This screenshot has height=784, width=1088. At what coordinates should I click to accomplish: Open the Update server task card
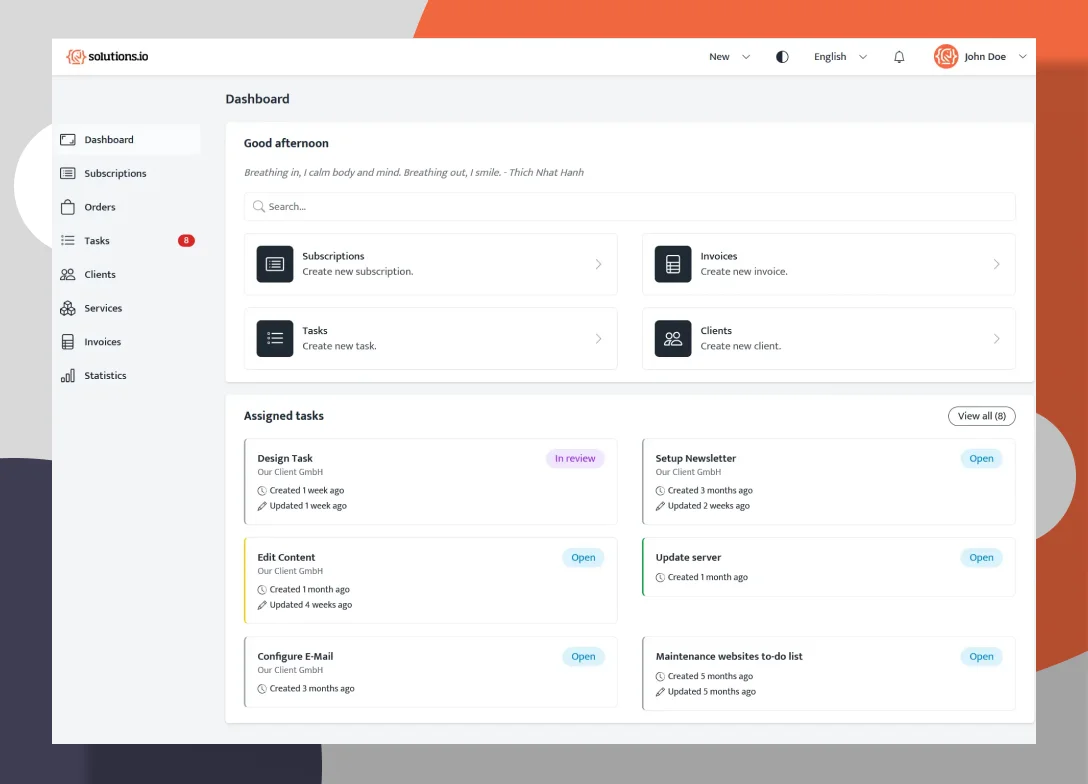(800, 567)
